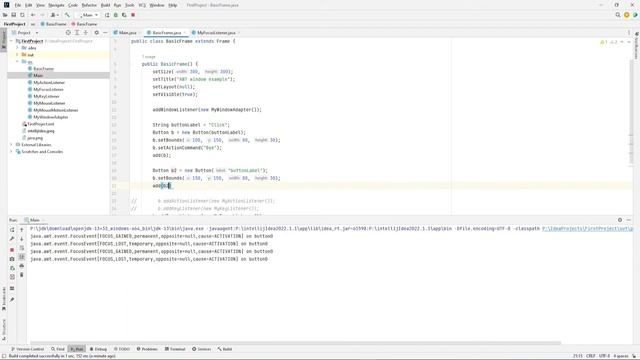Collapse all icon in Project panel header

(86, 33)
